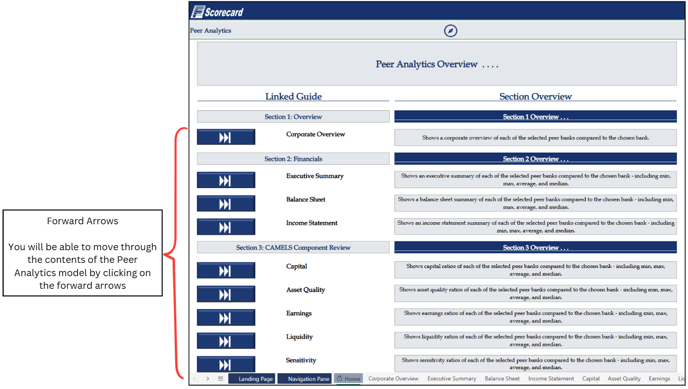This screenshot has height=389, width=688.
Task: Click the compass navigation icon
Action: click(x=450, y=31)
